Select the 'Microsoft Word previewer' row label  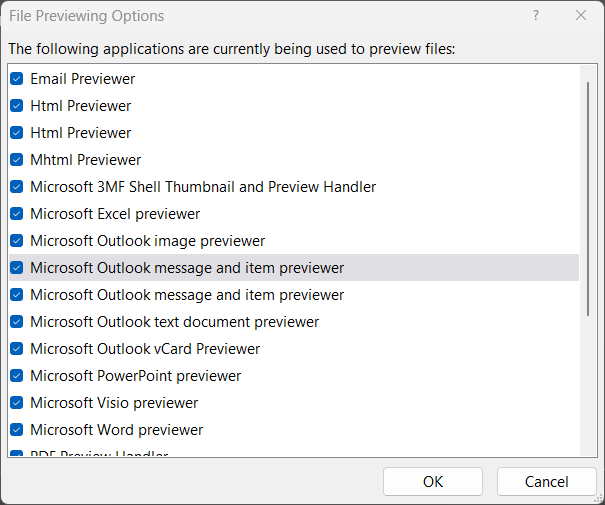[x=117, y=430]
